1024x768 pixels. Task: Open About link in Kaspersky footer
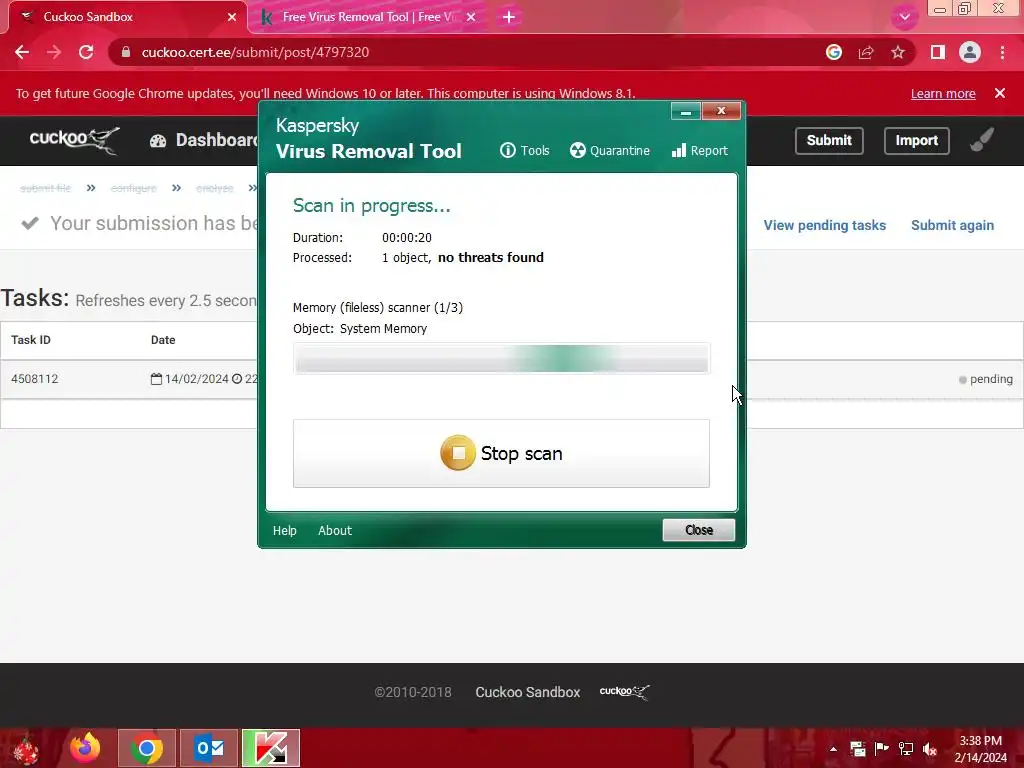[334, 530]
